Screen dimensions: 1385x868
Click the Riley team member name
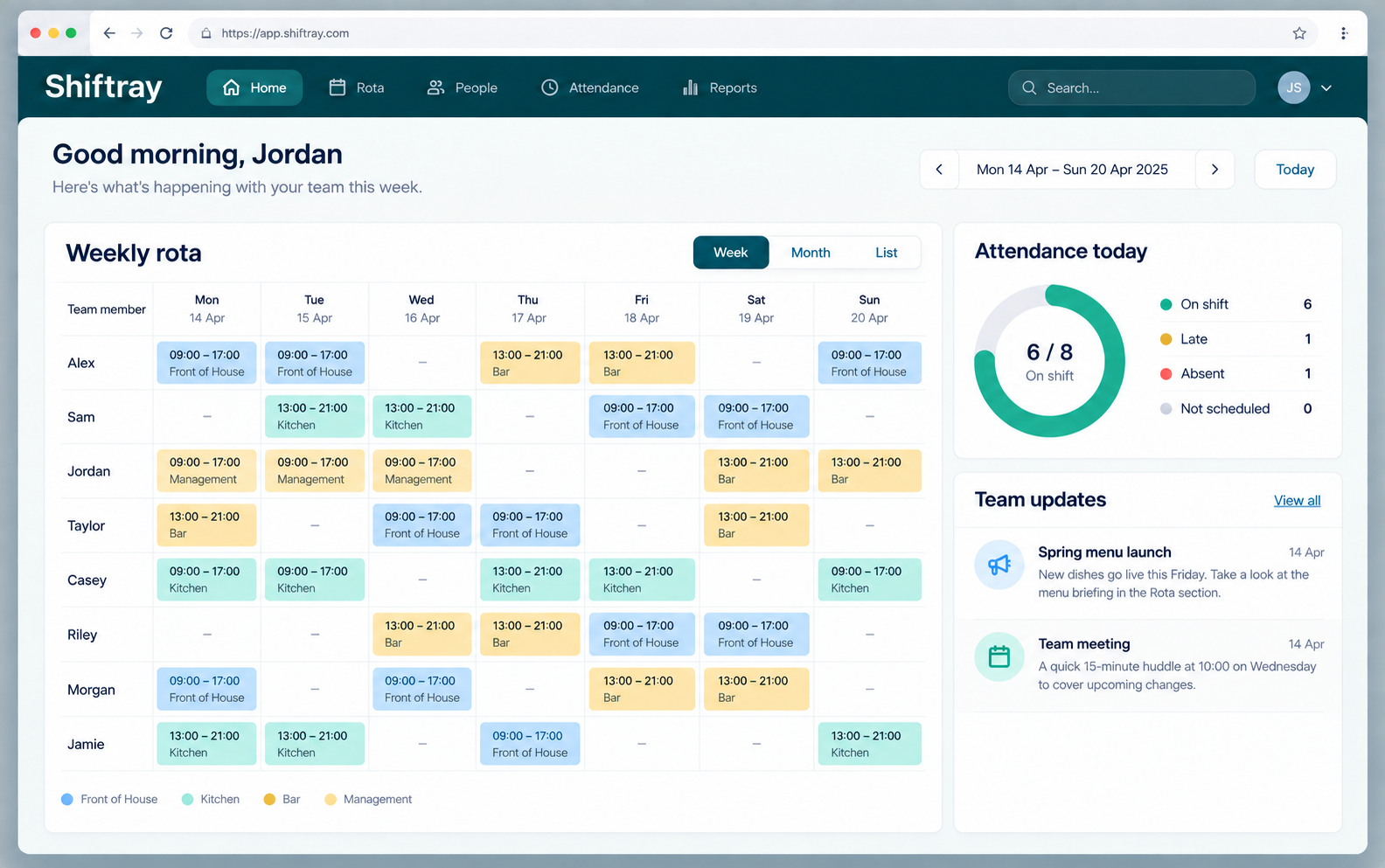point(82,635)
